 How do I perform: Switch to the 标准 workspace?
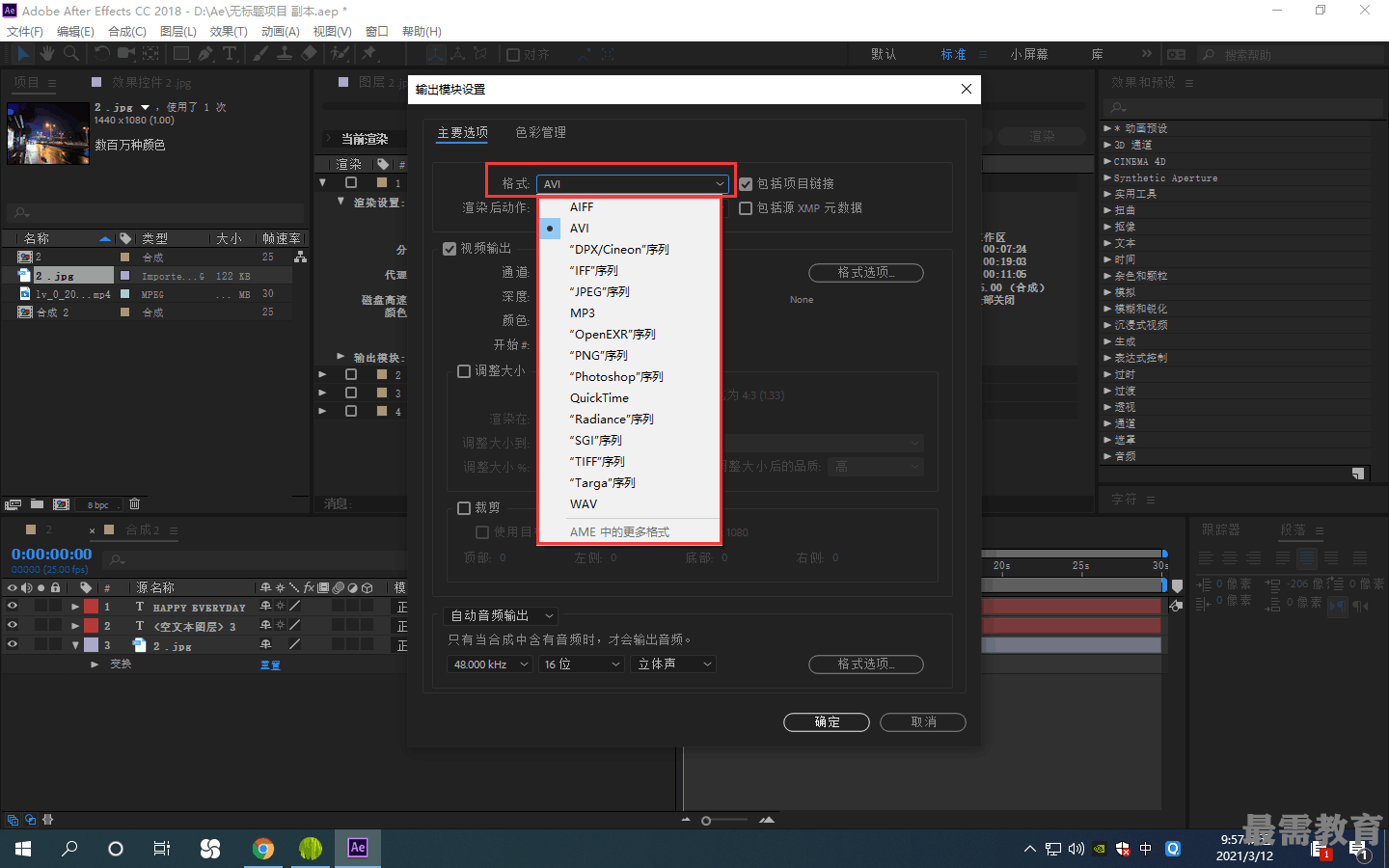(954, 55)
